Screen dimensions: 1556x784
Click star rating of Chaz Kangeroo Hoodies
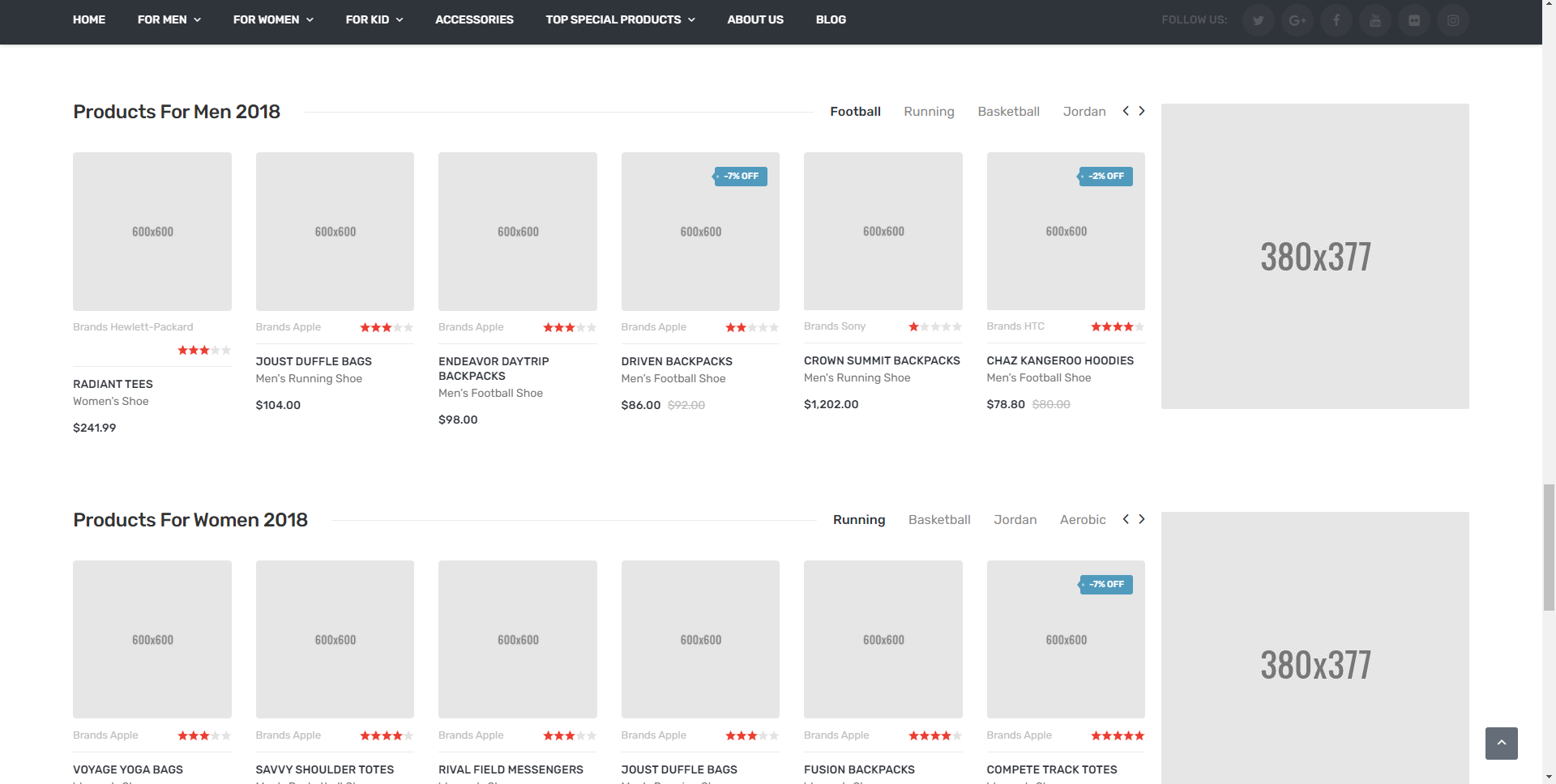(1118, 326)
